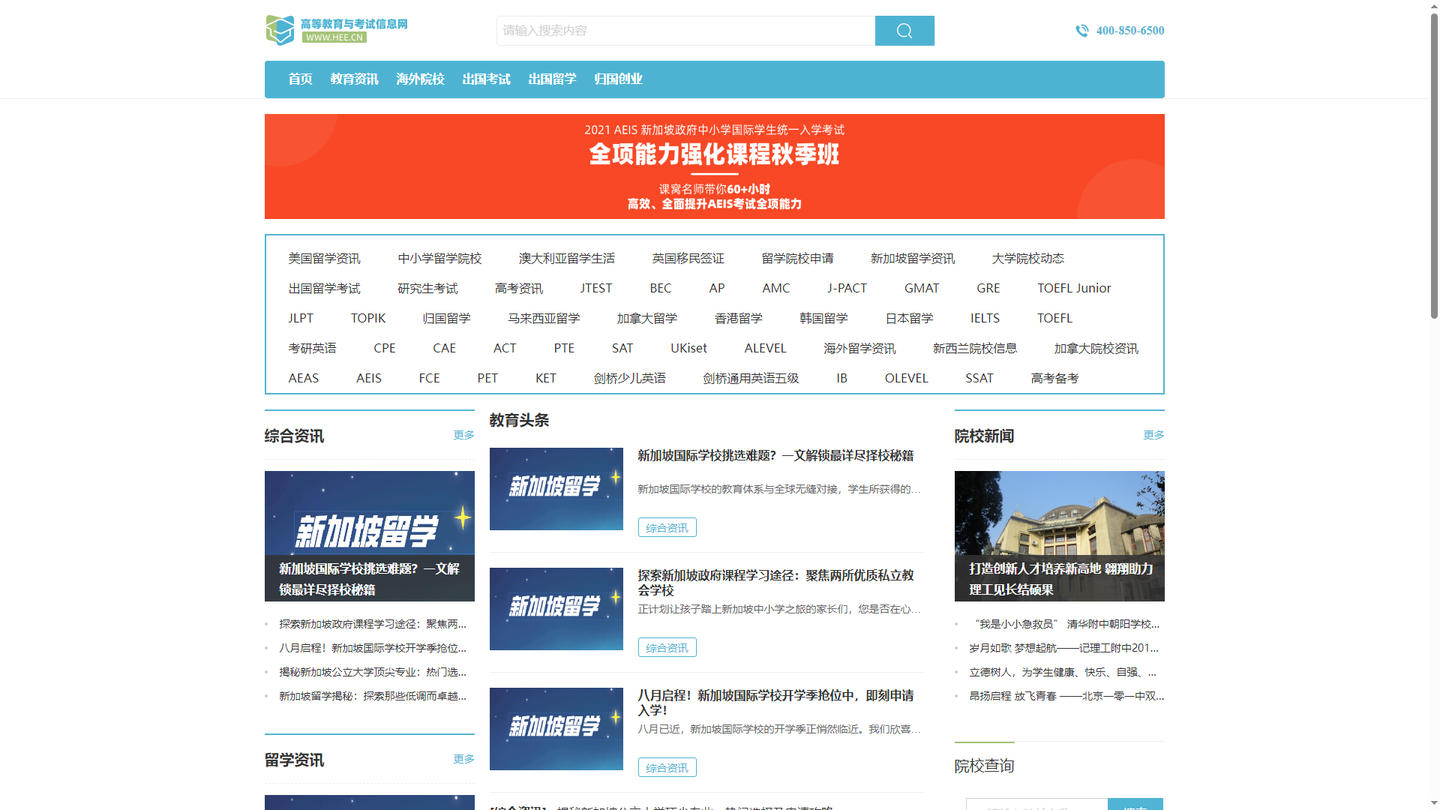Open the 出国考试 nav item
Viewport: 1440px width, 810px height.
tap(486, 79)
